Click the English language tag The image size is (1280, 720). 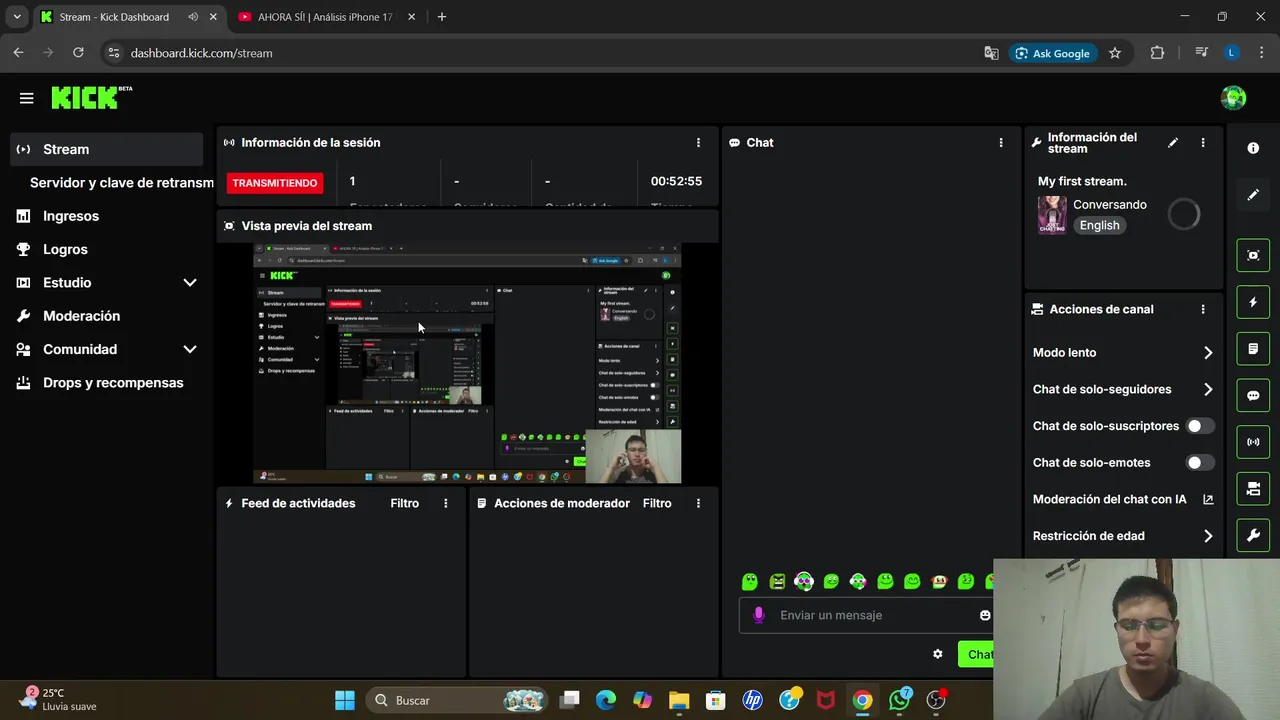pyautogui.click(x=1099, y=225)
